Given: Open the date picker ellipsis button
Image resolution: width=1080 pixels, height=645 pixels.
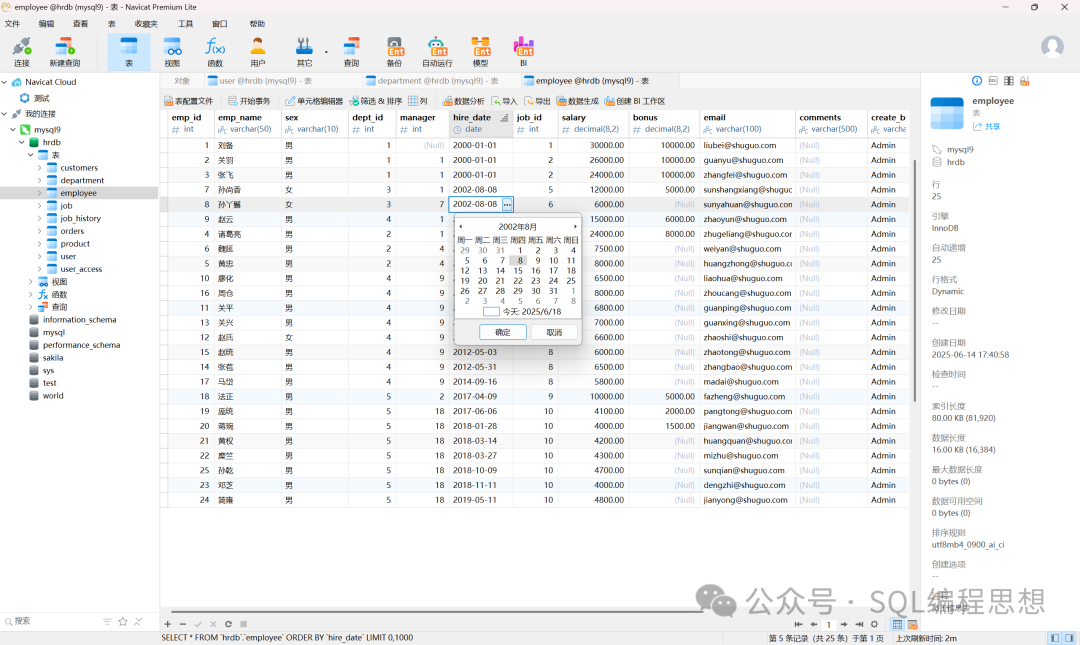Looking at the screenshot, I should tap(507, 204).
